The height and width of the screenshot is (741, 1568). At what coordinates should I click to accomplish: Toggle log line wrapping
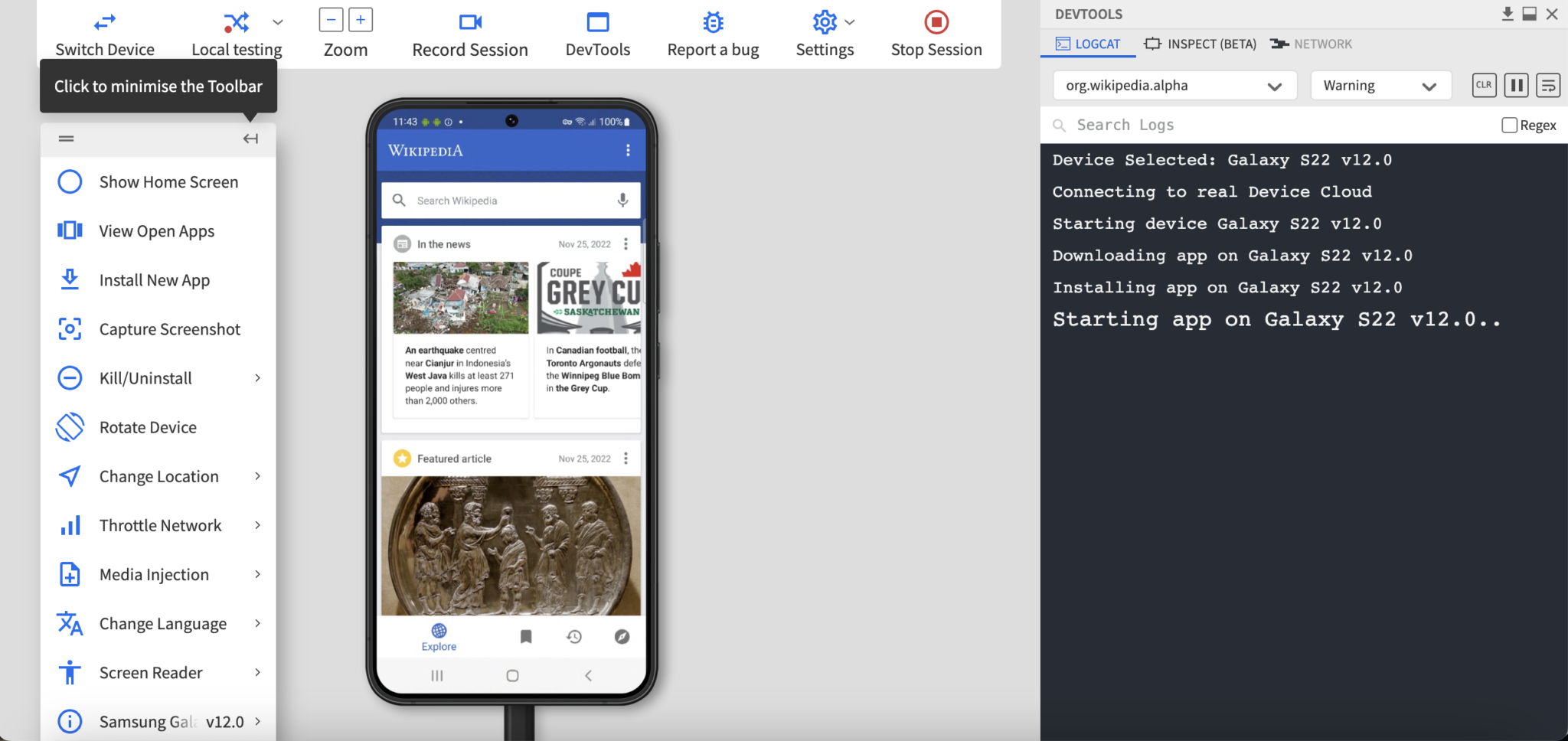(x=1547, y=85)
